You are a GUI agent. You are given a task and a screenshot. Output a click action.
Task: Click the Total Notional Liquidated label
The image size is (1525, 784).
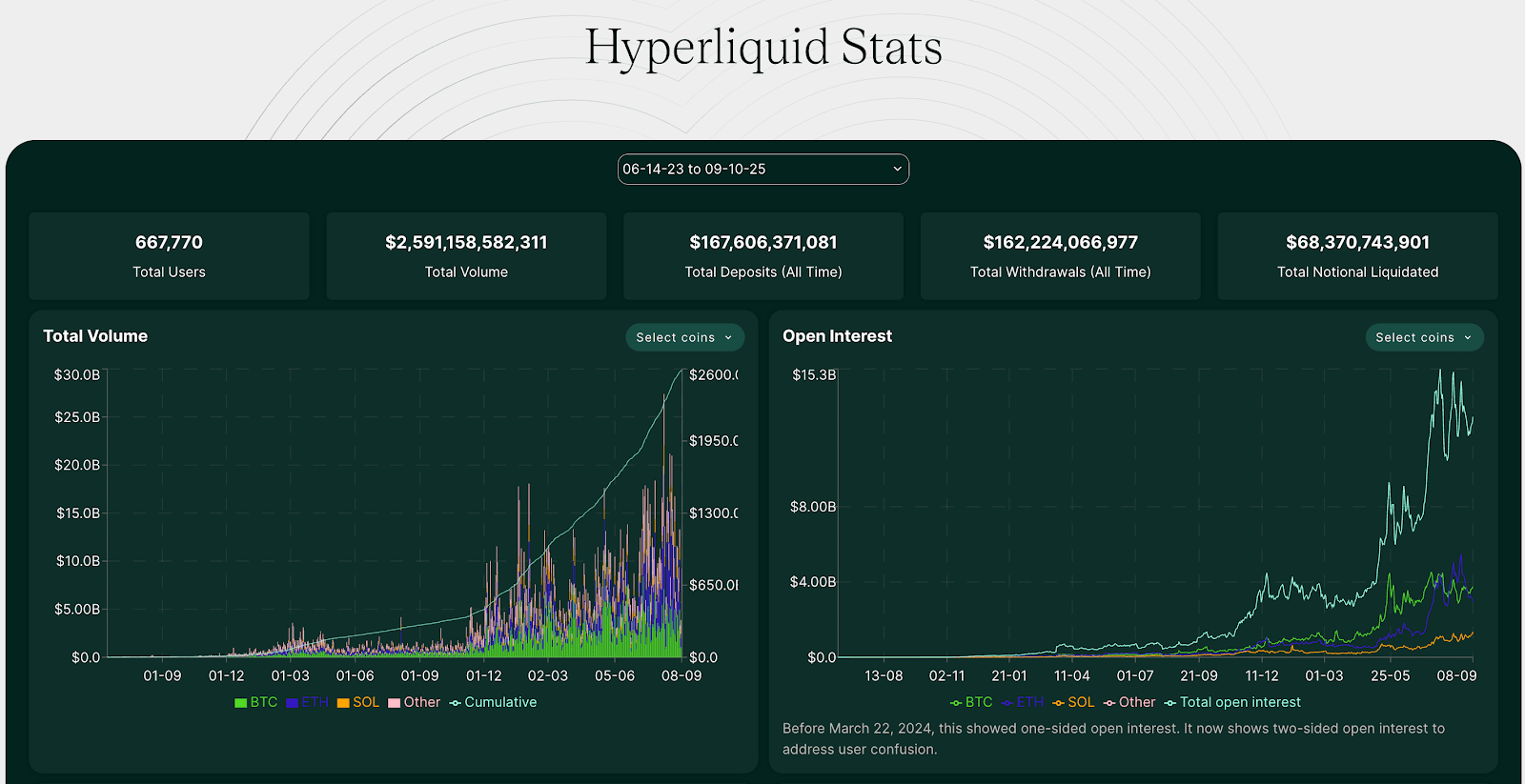pos(1358,272)
